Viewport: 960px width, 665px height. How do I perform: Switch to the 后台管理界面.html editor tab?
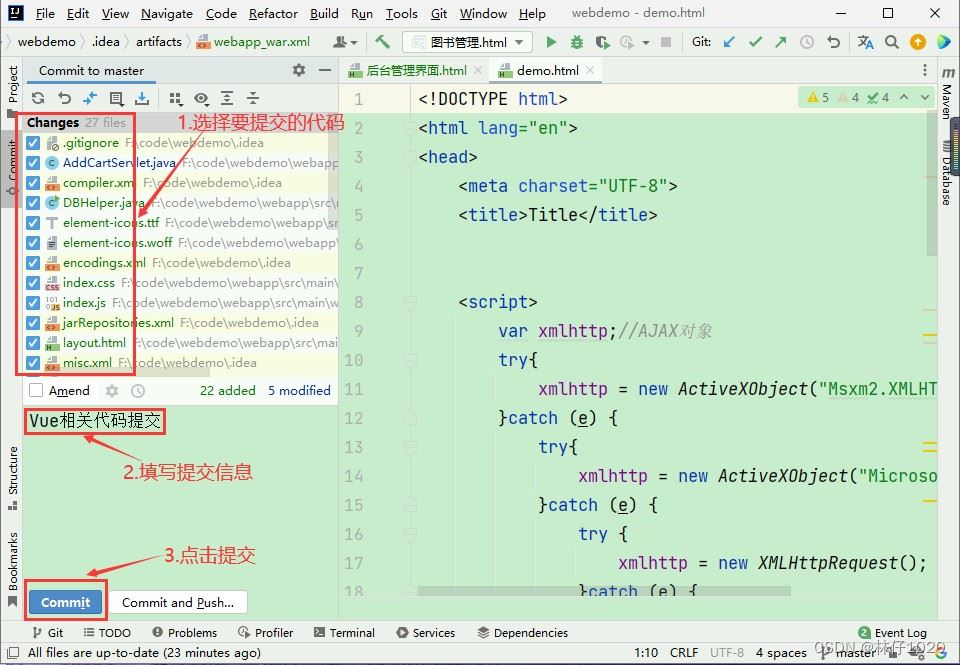416,71
